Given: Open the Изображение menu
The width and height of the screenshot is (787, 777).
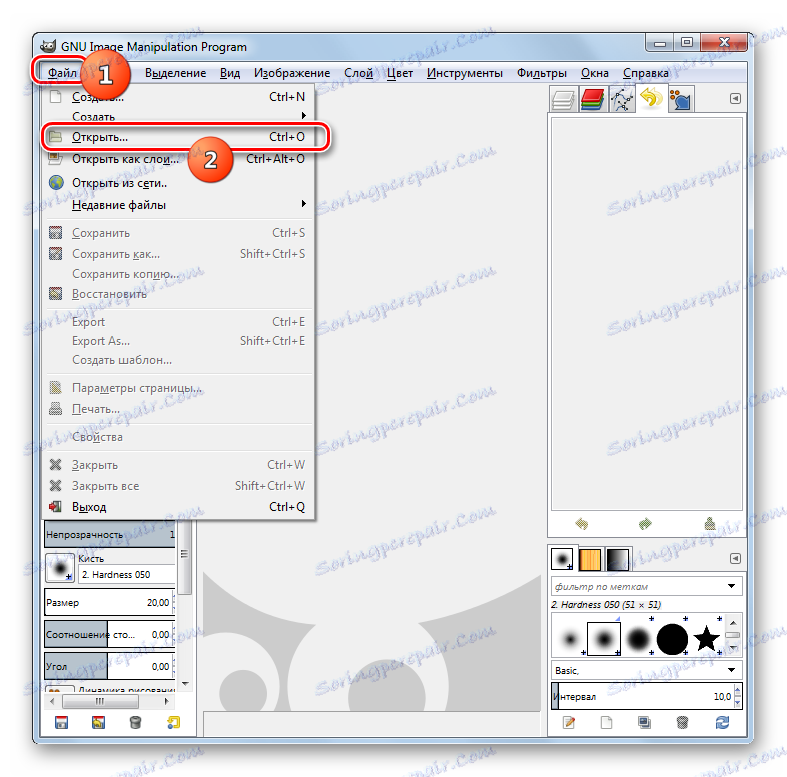Looking at the screenshot, I should [292, 73].
